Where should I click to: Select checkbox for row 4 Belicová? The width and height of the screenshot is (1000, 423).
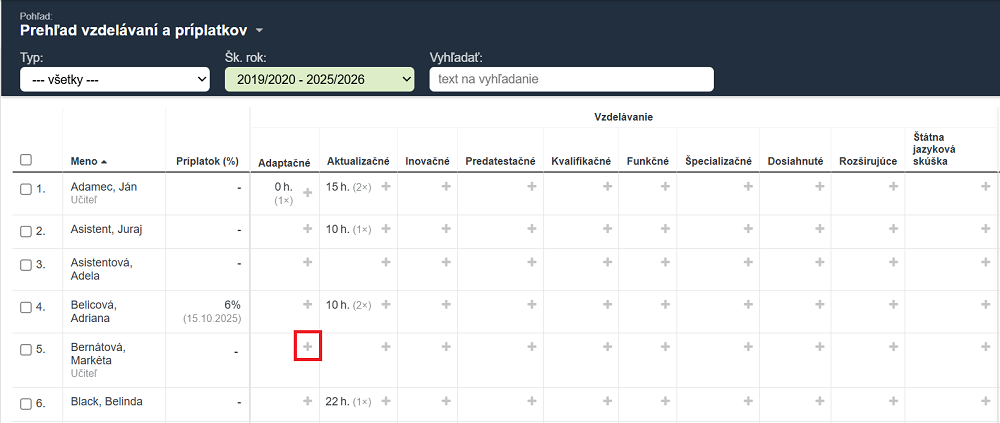coord(26,306)
